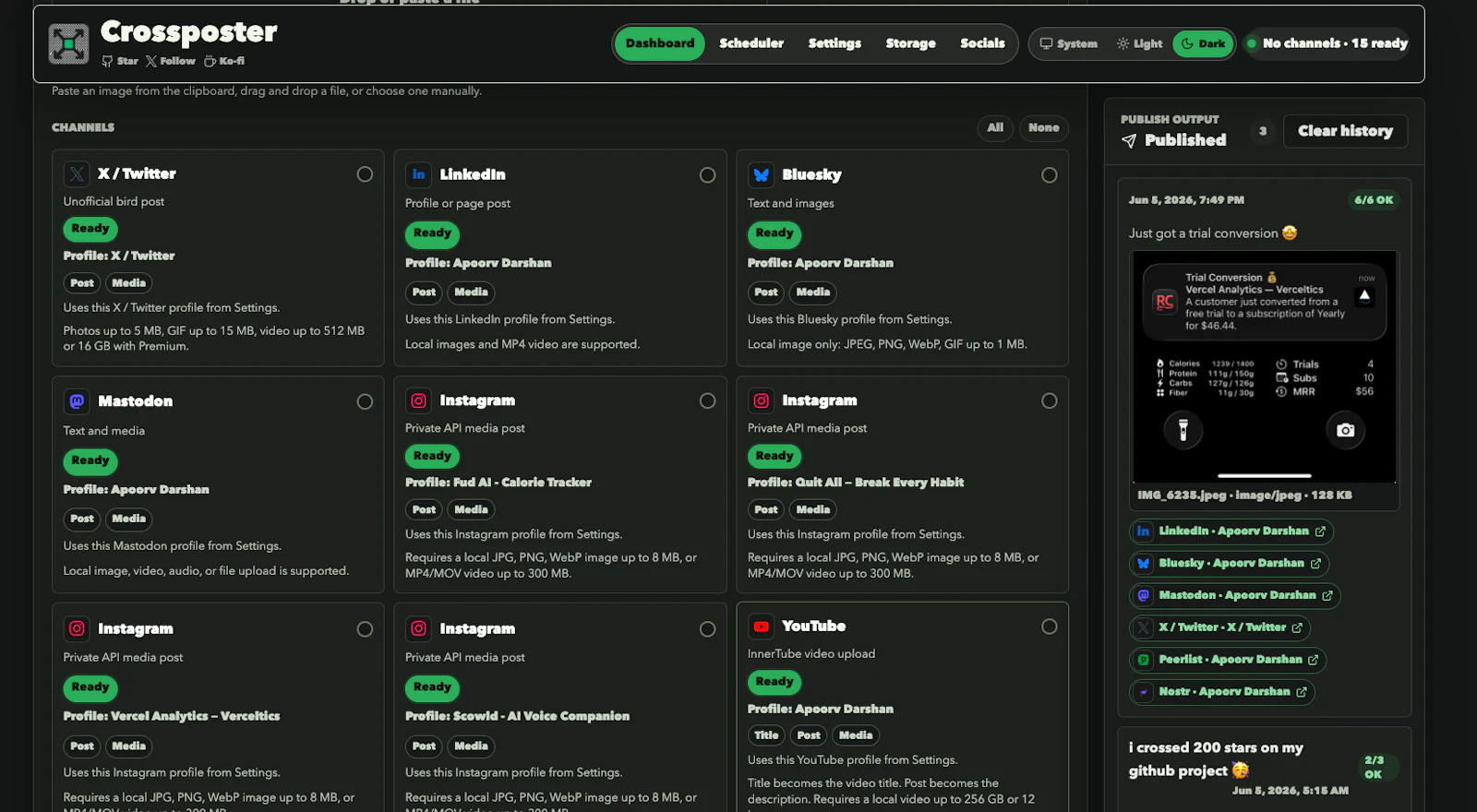
Task: Click Instagram icon for Quit All profile
Action: click(x=761, y=400)
